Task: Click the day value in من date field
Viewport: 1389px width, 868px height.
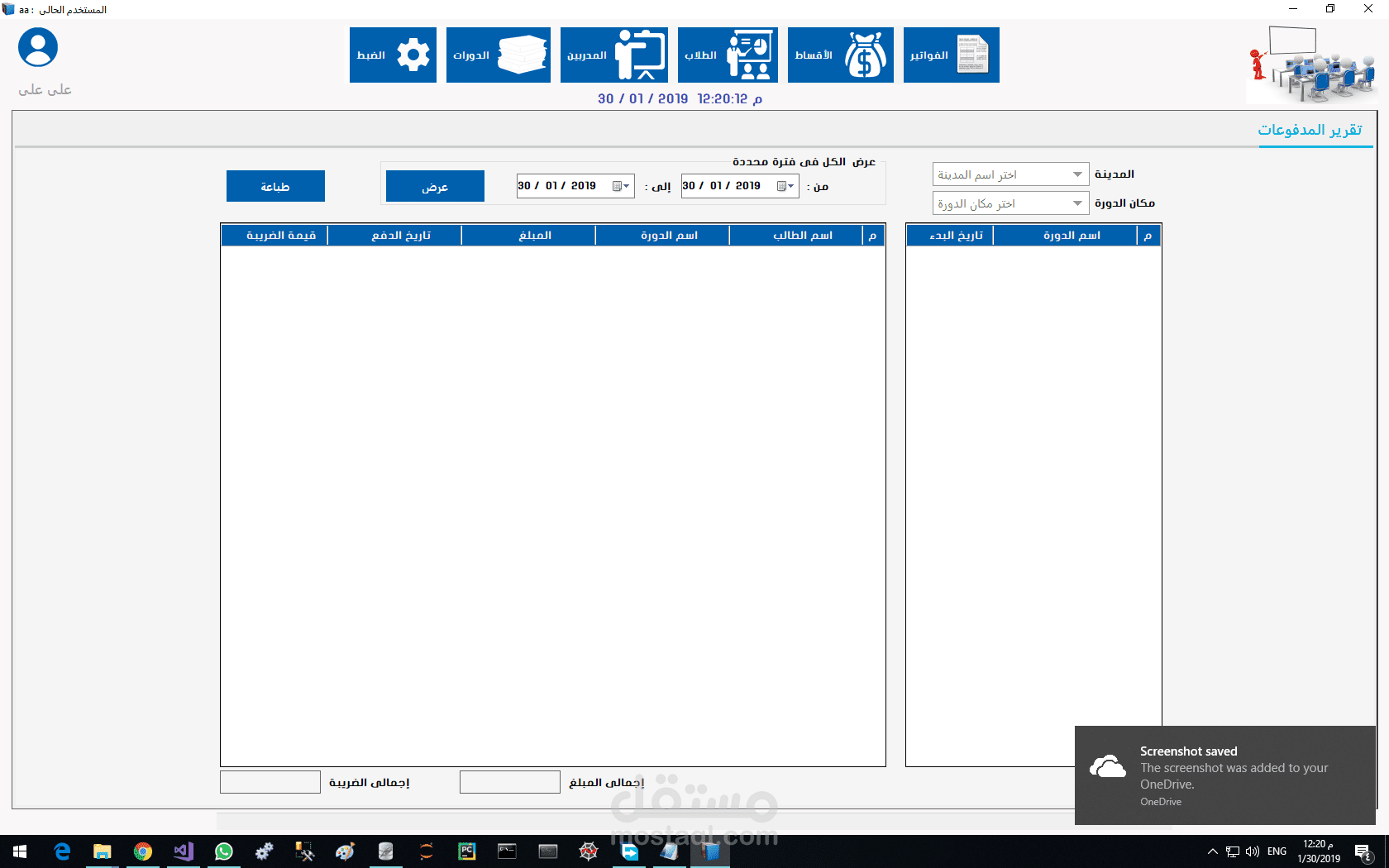Action: click(x=690, y=186)
